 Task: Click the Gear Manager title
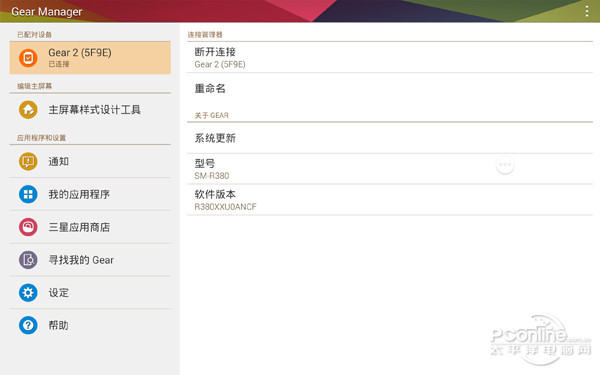pyautogui.click(x=47, y=12)
